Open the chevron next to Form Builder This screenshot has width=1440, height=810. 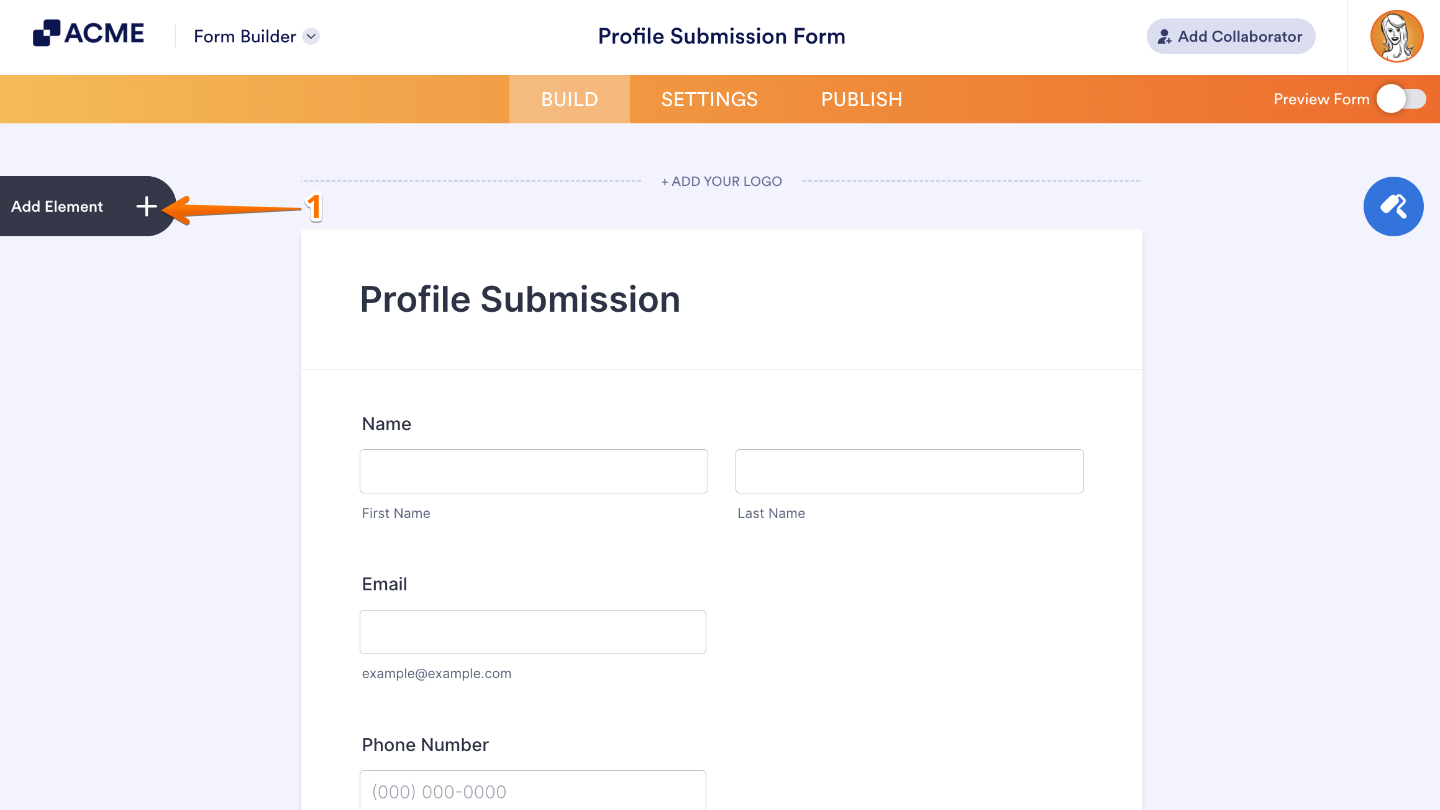point(311,36)
